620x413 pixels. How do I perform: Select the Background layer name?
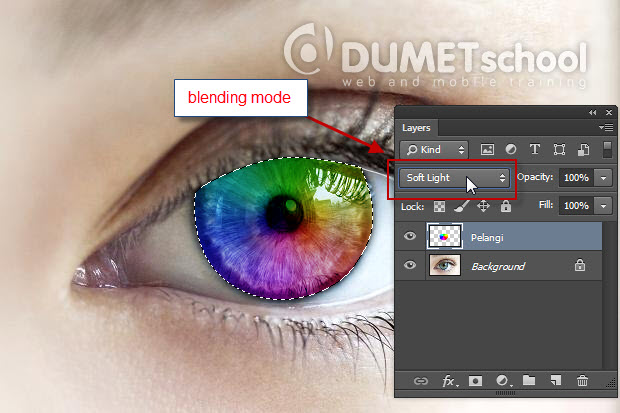pyautogui.click(x=498, y=266)
